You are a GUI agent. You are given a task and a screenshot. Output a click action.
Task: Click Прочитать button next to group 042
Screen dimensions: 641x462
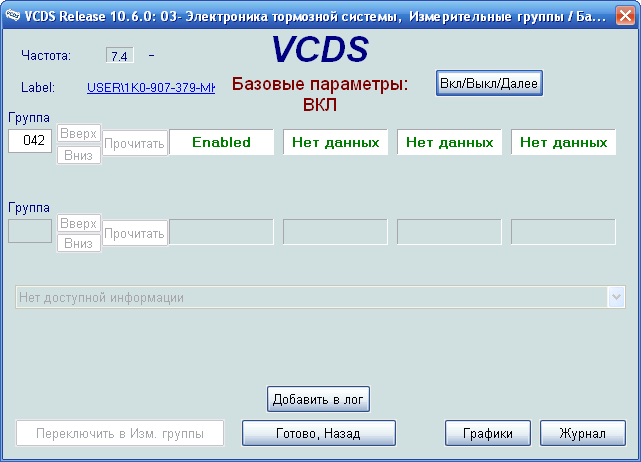(x=134, y=143)
